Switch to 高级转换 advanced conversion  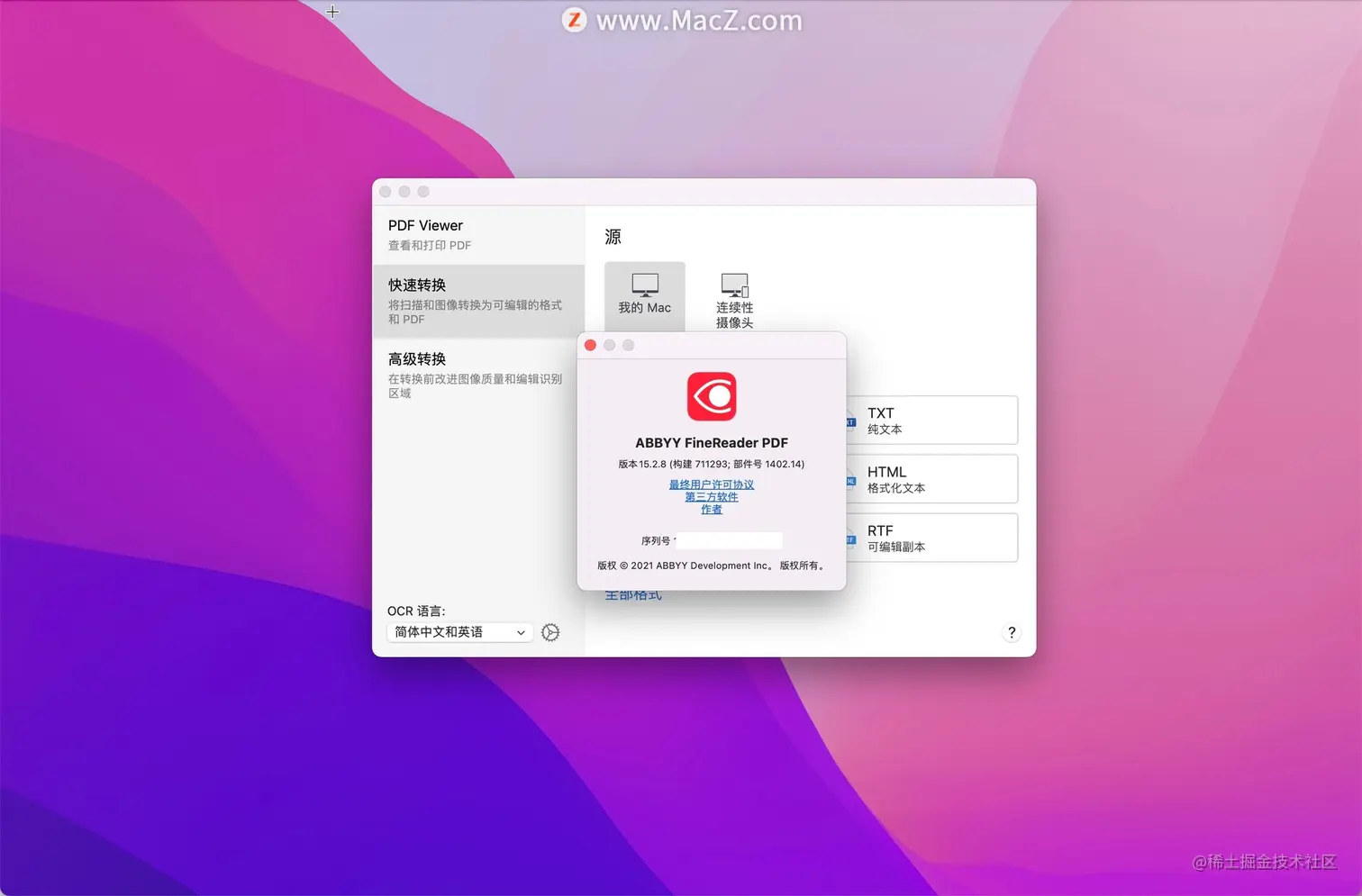pos(478,375)
